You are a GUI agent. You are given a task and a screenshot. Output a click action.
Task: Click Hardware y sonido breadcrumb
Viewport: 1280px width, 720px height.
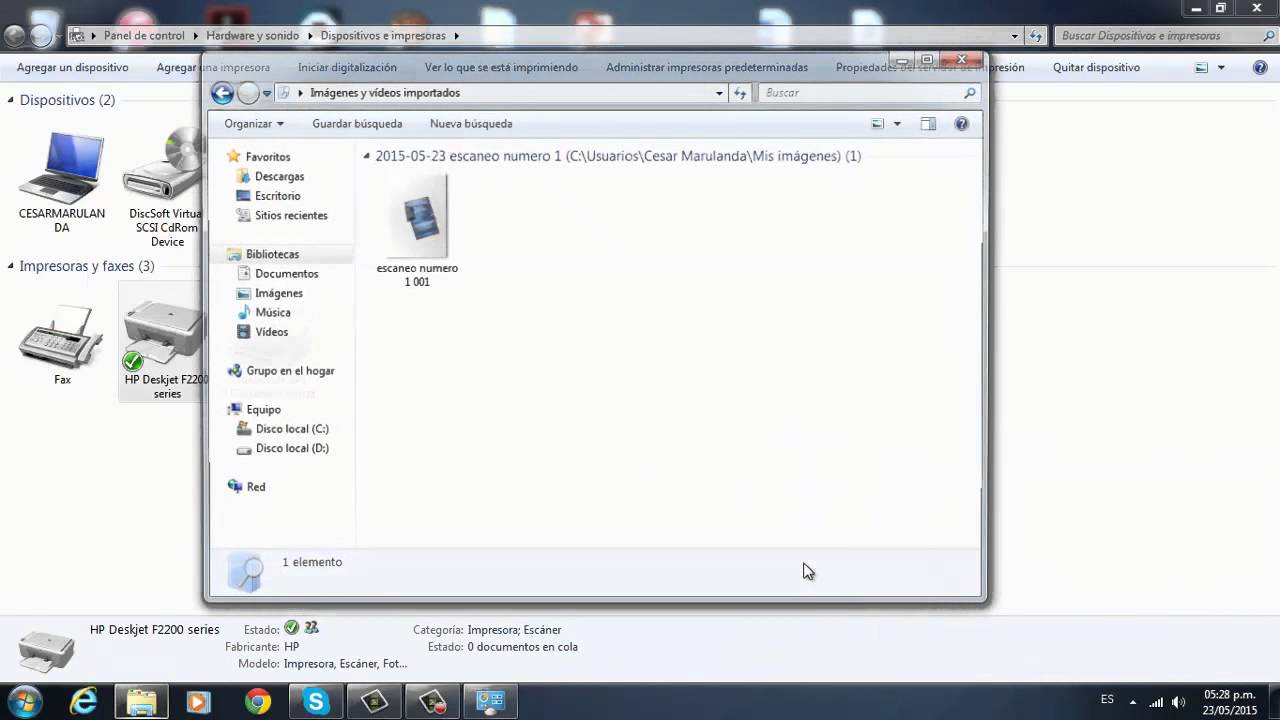[253, 36]
